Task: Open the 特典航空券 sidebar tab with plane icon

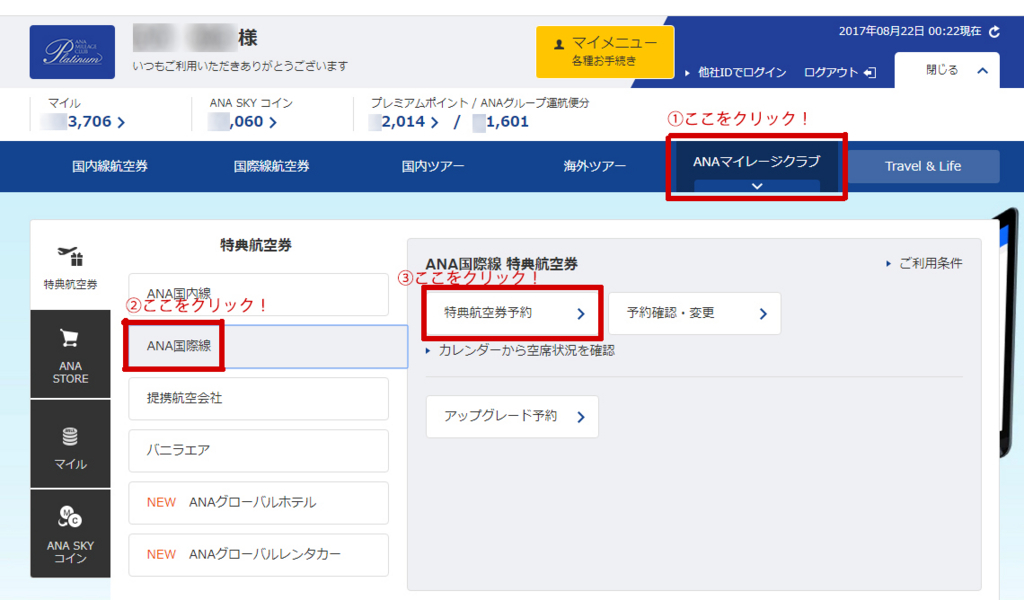Action: (70, 266)
